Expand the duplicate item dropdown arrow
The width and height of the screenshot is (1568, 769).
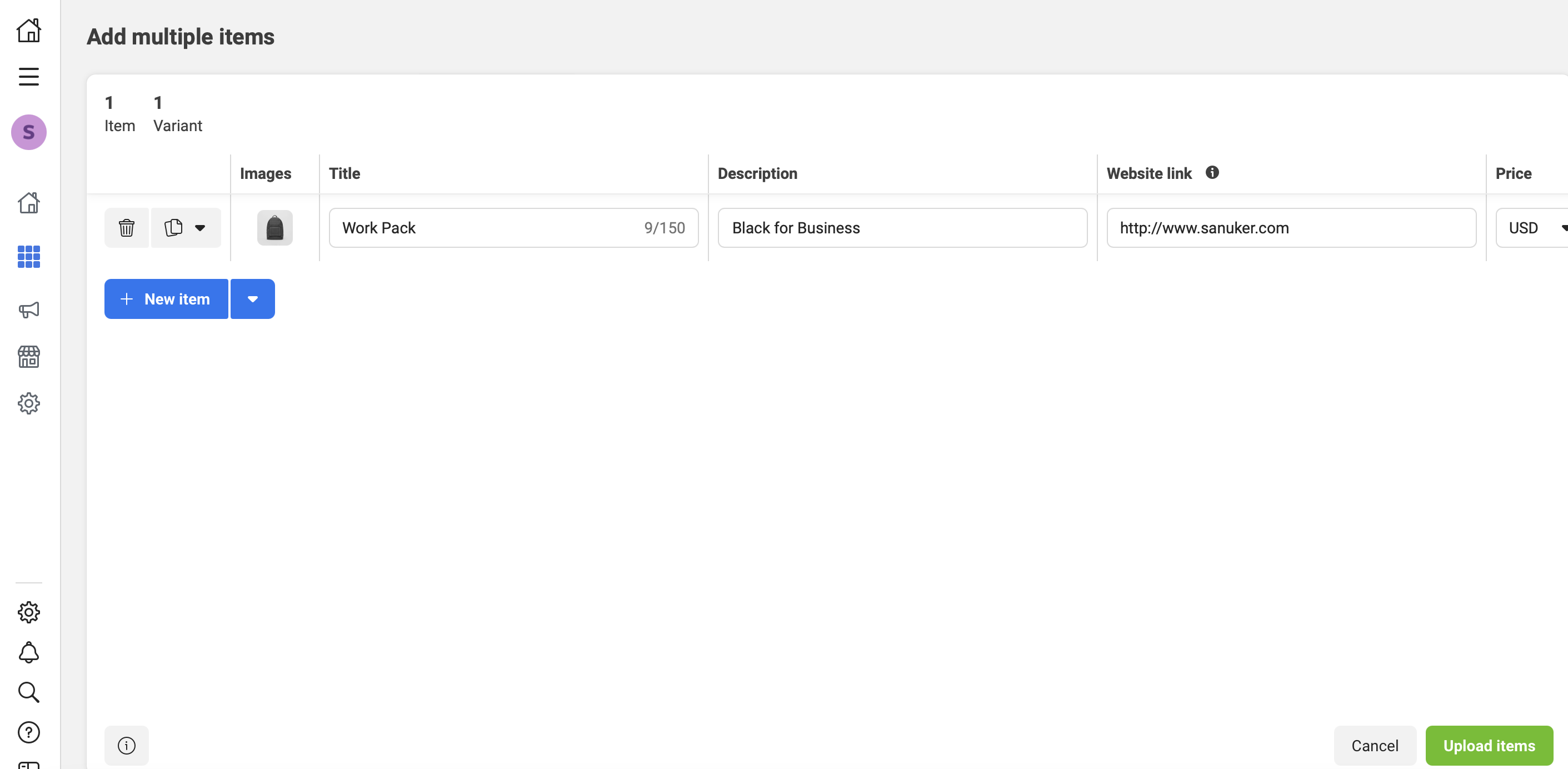tap(200, 228)
